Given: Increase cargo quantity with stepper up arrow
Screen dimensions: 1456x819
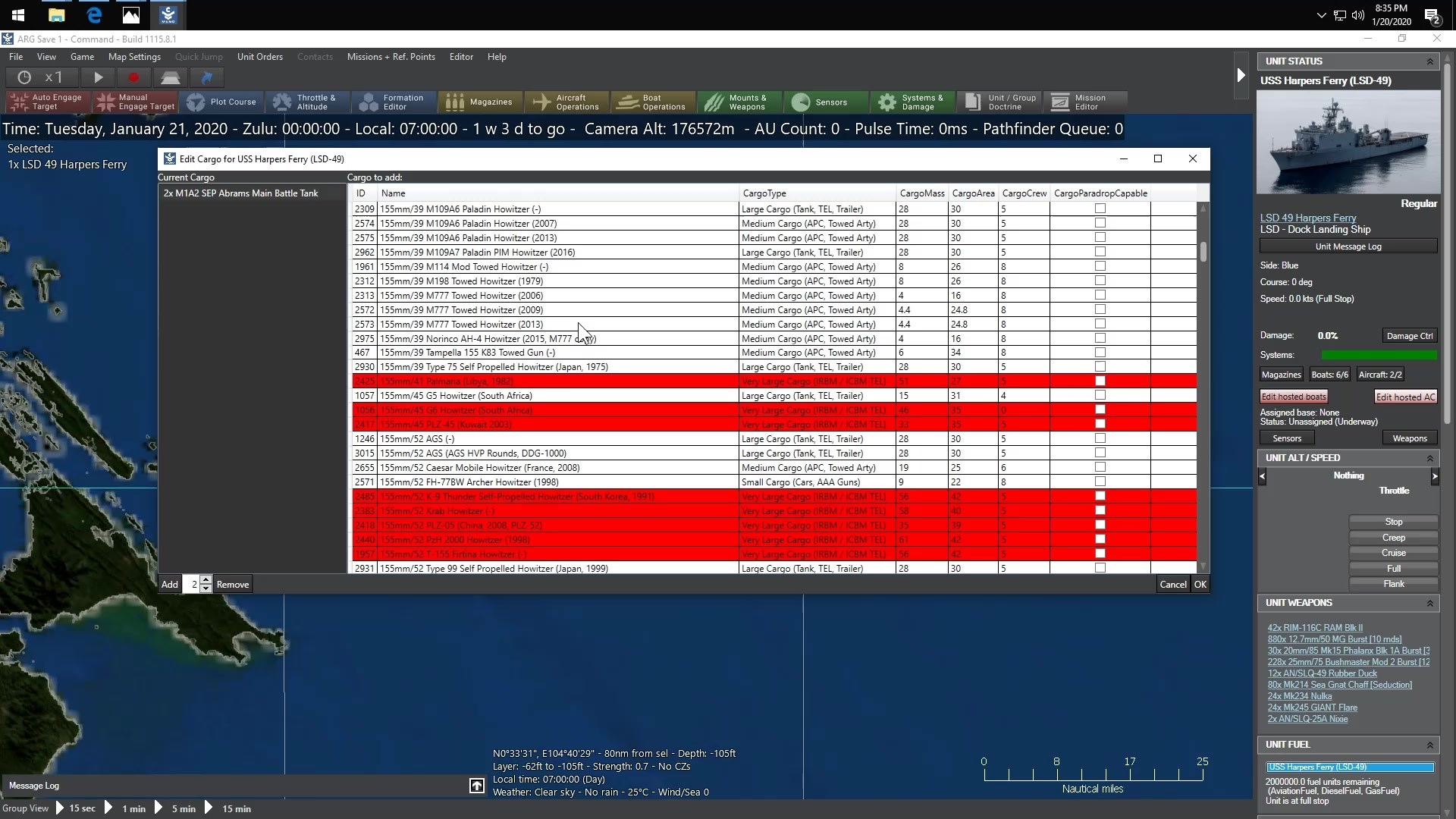Looking at the screenshot, I should pos(206,580).
